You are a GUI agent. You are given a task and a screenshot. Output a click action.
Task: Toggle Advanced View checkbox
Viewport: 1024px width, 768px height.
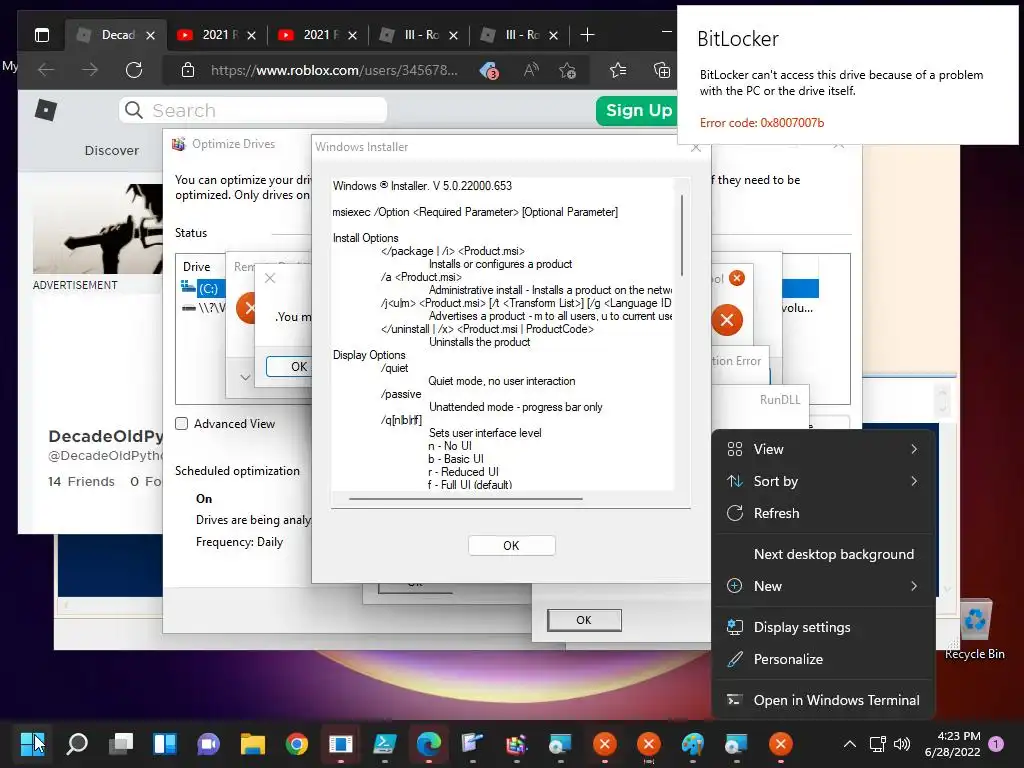point(182,423)
